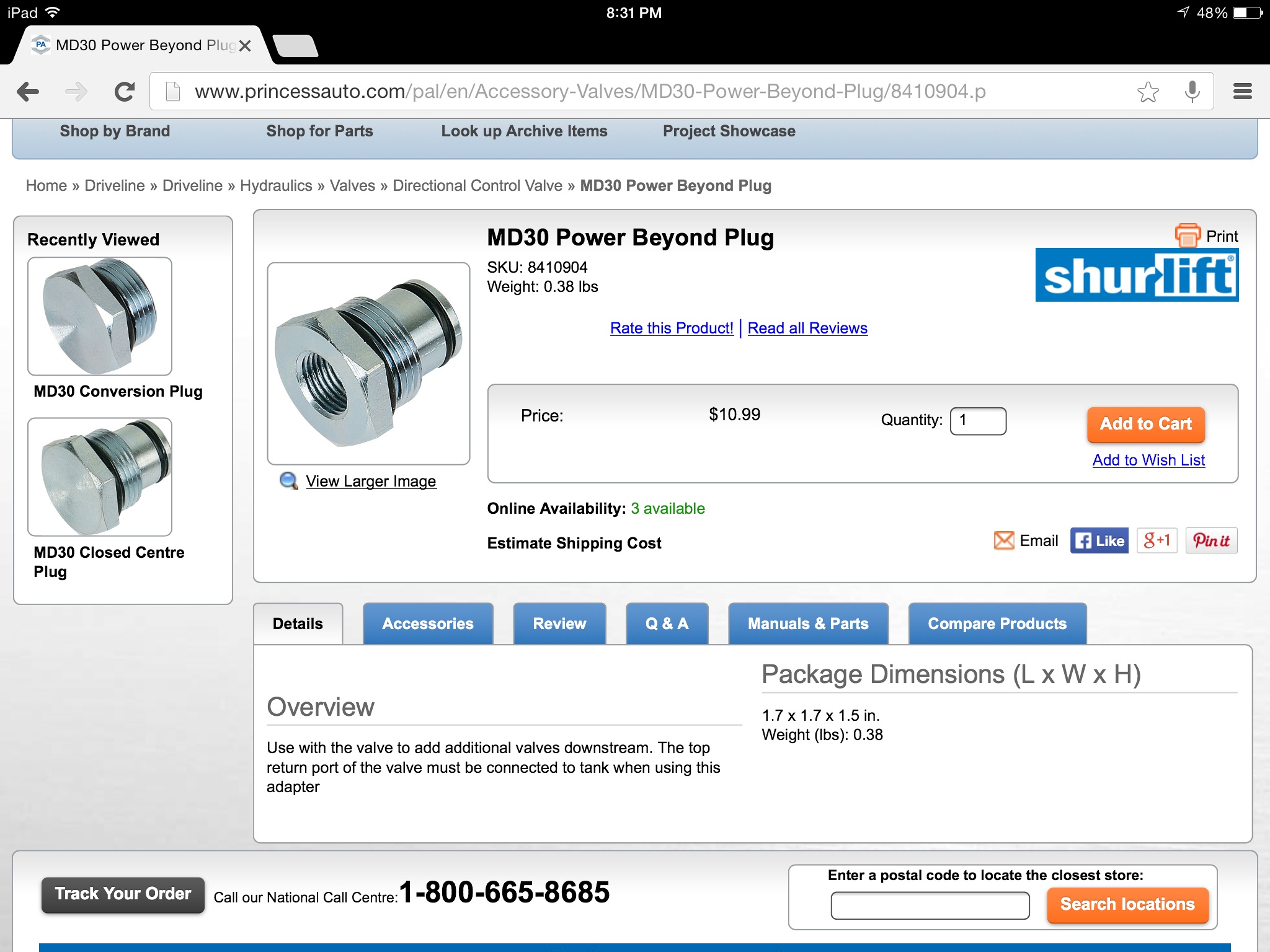The width and height of the screenshot is (1270, 952).
Task: Bookmark page with the star icon
Action: click(x=1148, y=92)
